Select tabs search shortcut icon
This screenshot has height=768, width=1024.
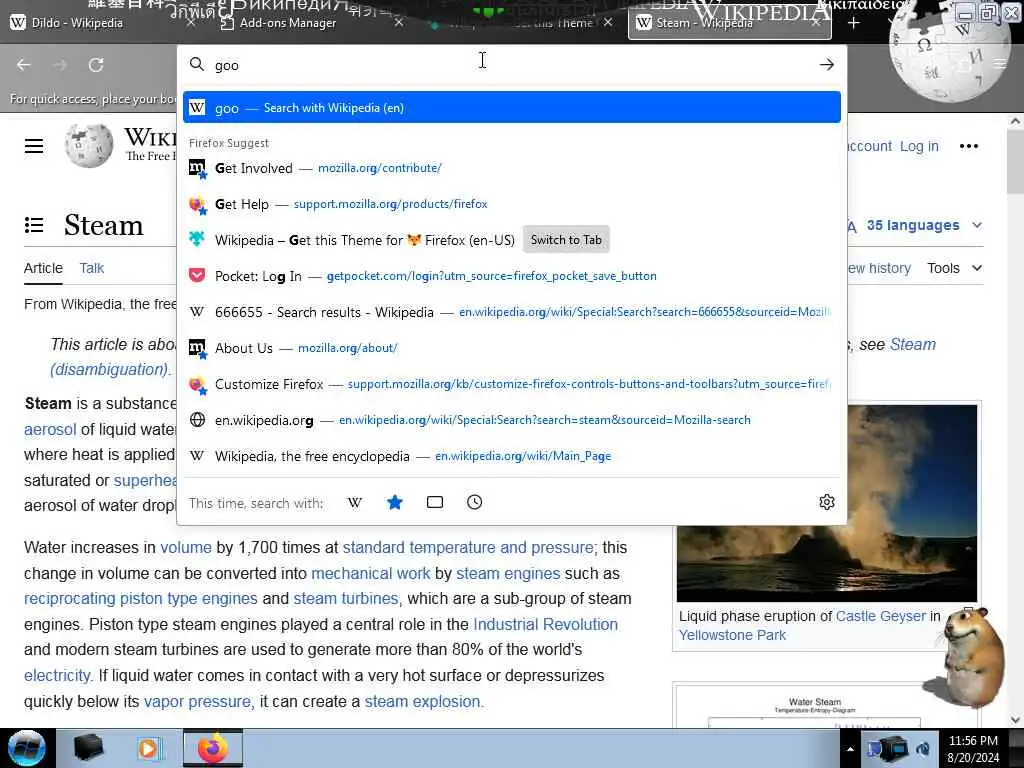pos(435,502)
